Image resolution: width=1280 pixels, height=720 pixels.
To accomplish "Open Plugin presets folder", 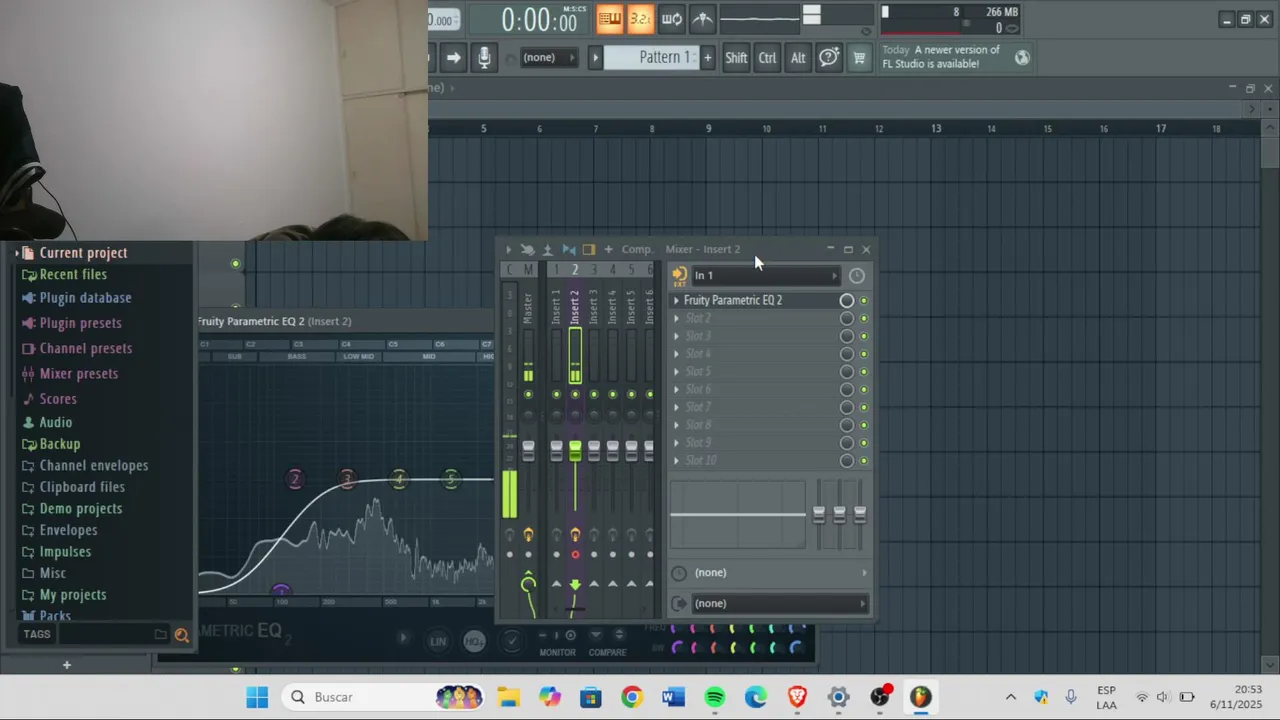I will (80, 323).
